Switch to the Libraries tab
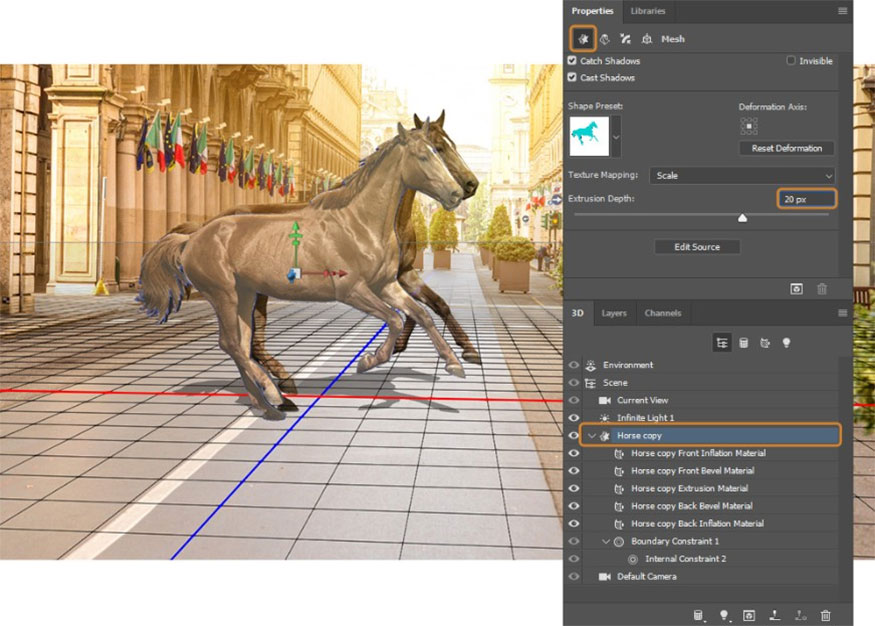This screenshot has width=875, height=626. click(x=648, y=11)
